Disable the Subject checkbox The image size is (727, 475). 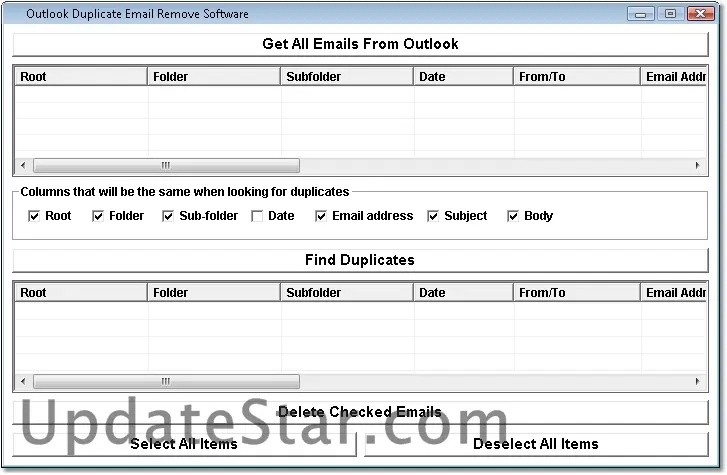pyautogui.click(x=433, y=216)
